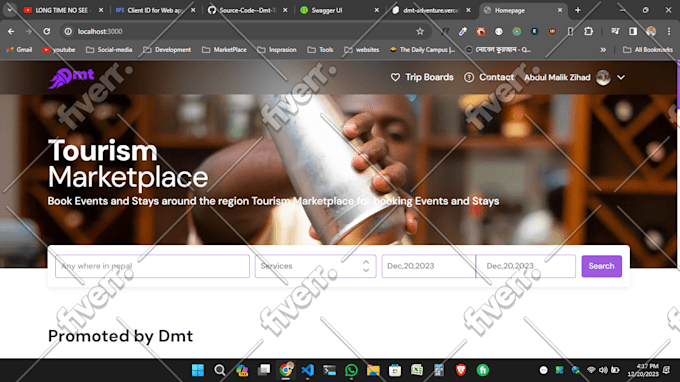The image size is (680, 382).
Task: Open the youtube bookmark
Action: [x=59, y=50]
